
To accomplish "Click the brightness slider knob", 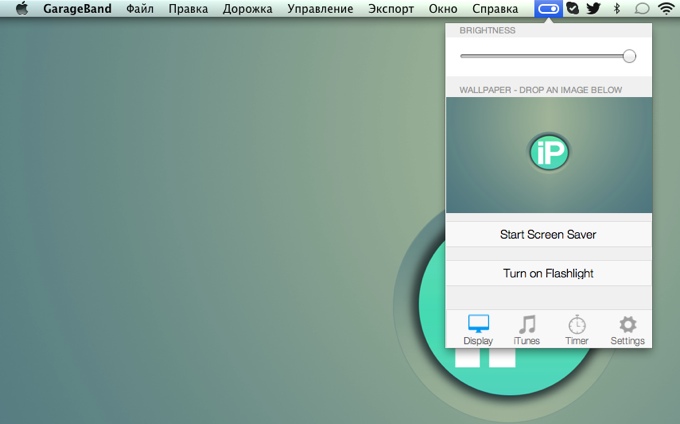I will 629,56.
